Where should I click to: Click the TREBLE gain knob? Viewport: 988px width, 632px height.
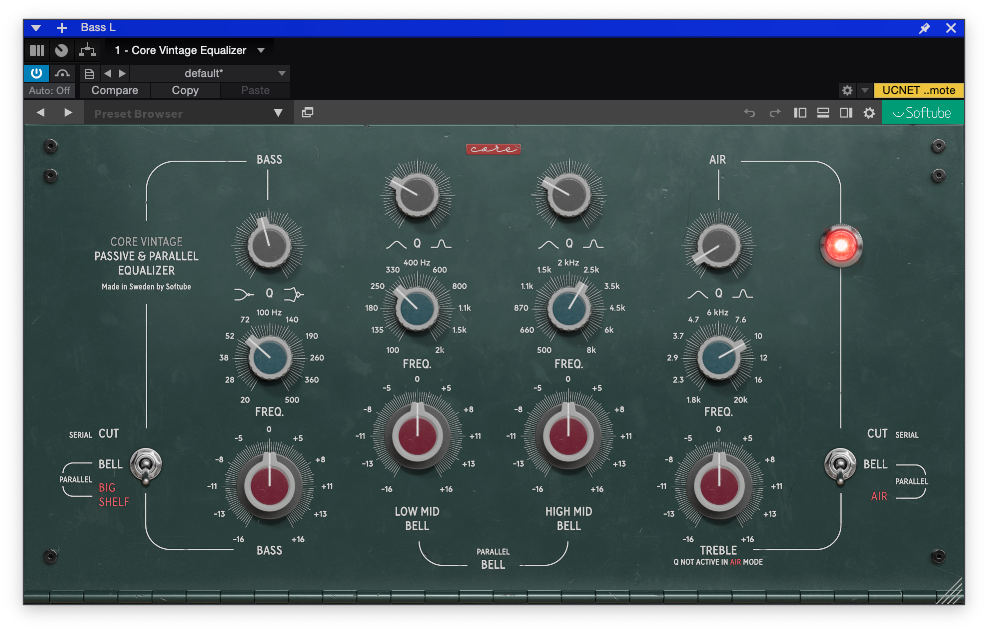tap(718, 486)
